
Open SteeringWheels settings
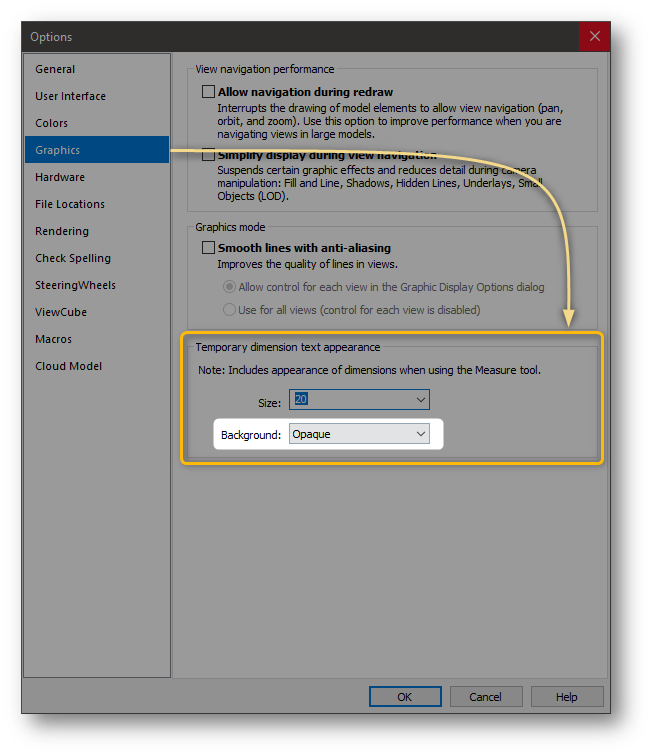tap(97, 285)
